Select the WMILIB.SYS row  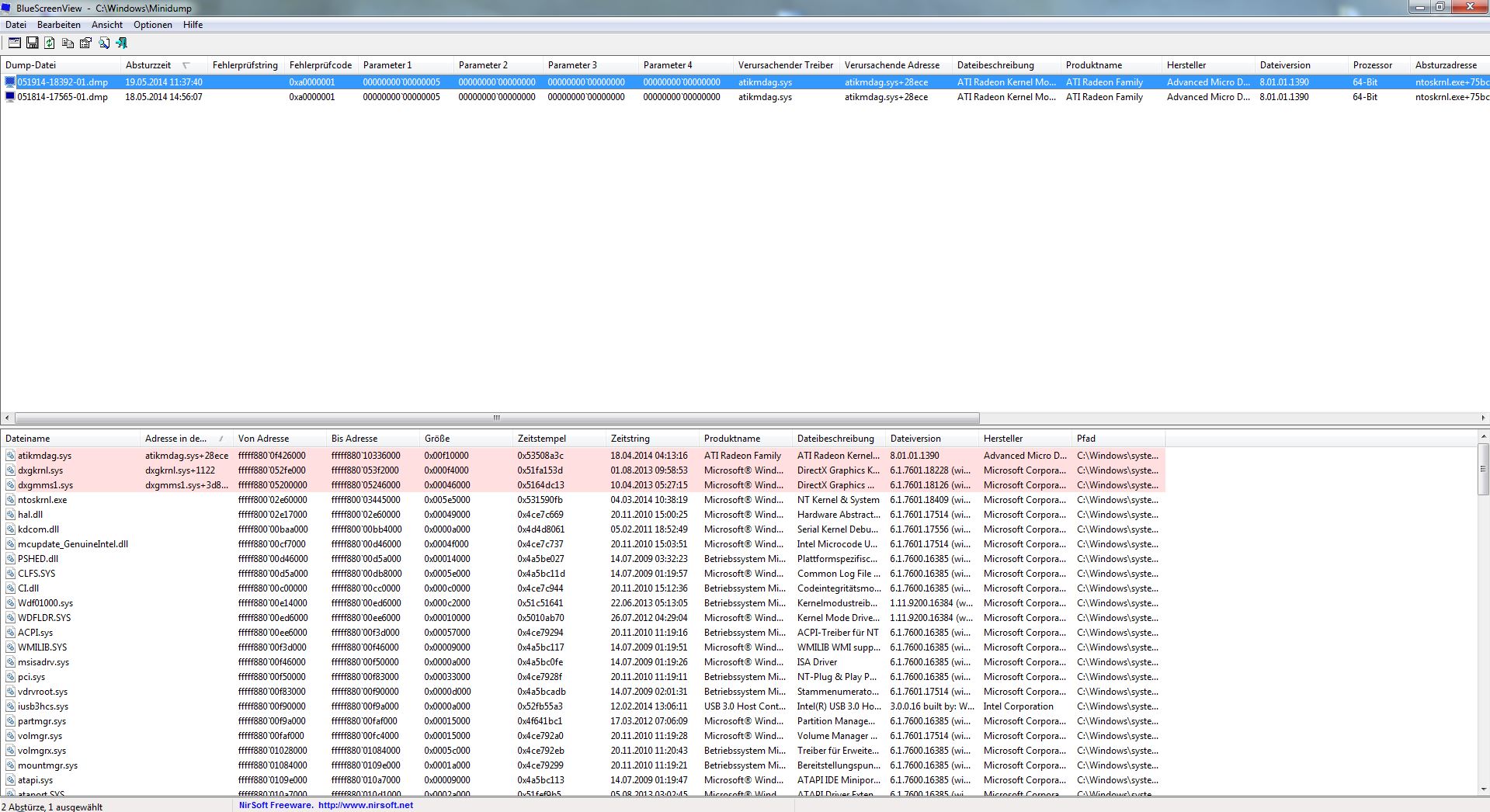point(582,647)
